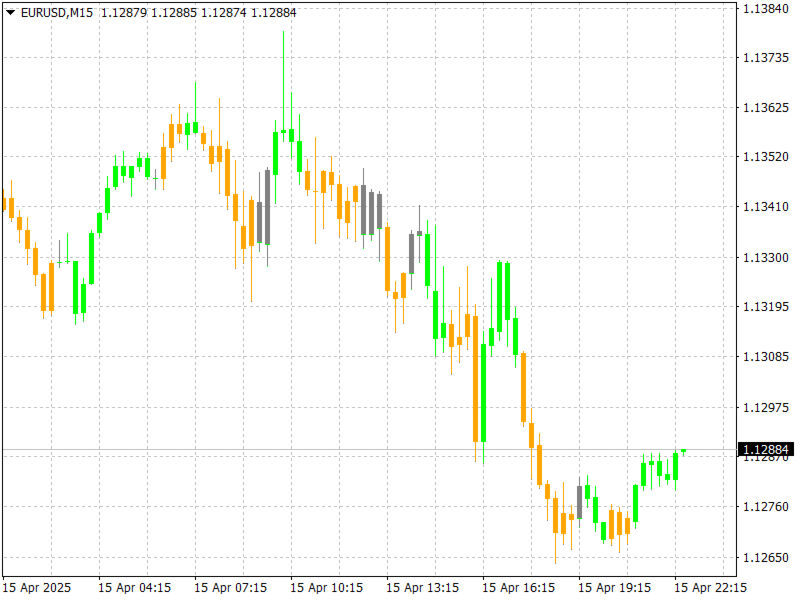This screenshot has height=600, width=800.
Task: Click time axis label 15 Apr 04:15
Action: [x=134, y=588]
